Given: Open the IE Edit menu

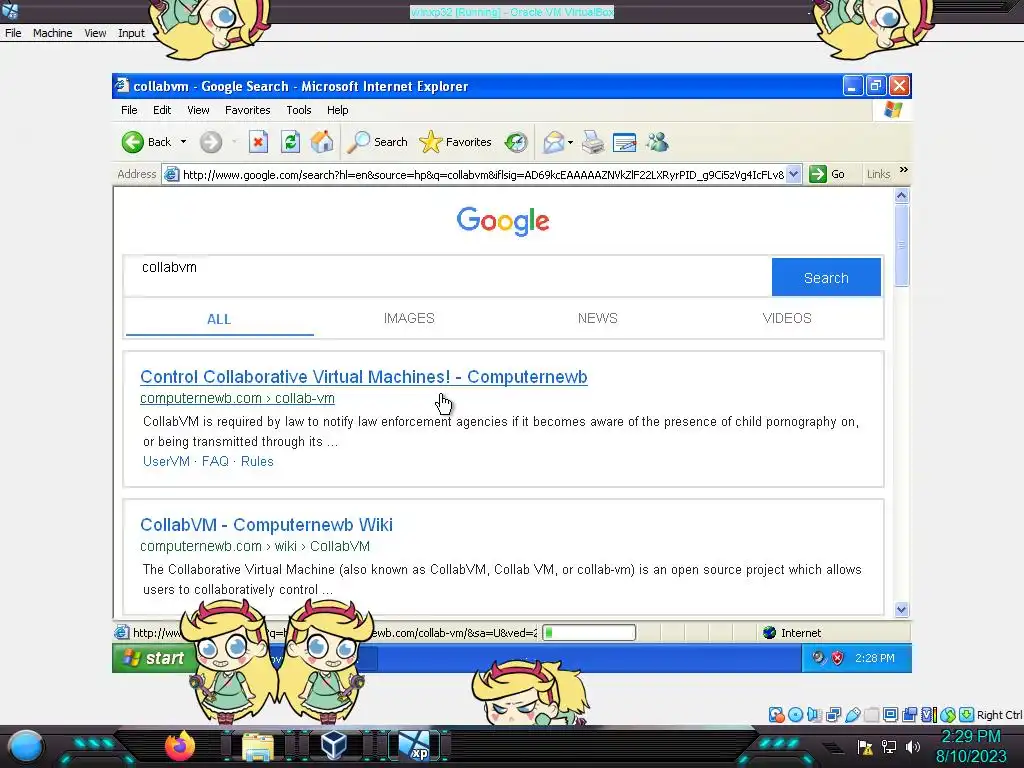Looking at the screenshot, I should 162,110.
